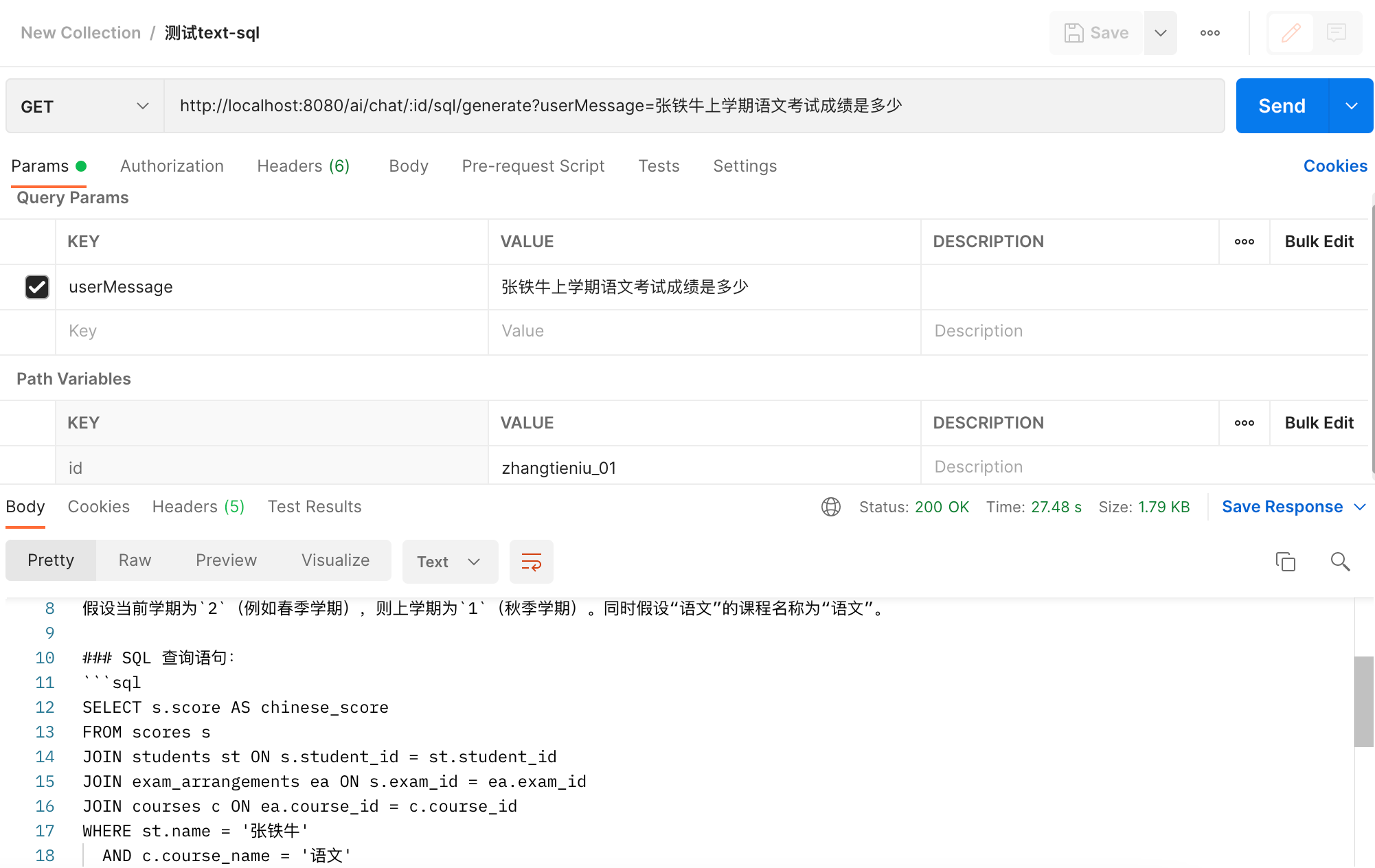Copy response with the copy icon
Viewport: 1375px width, 868px height.
pyautogui.click(x=1285, y=562)
